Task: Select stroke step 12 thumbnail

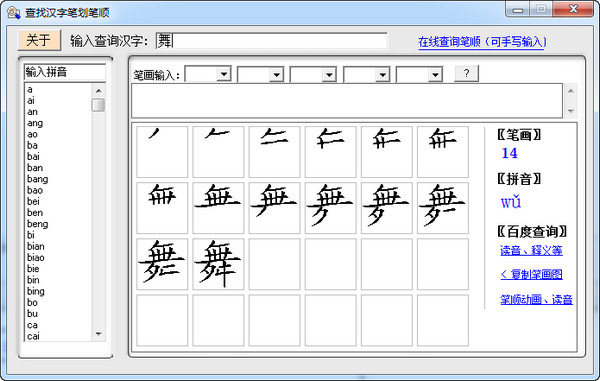Action: [x=443, y=208]
